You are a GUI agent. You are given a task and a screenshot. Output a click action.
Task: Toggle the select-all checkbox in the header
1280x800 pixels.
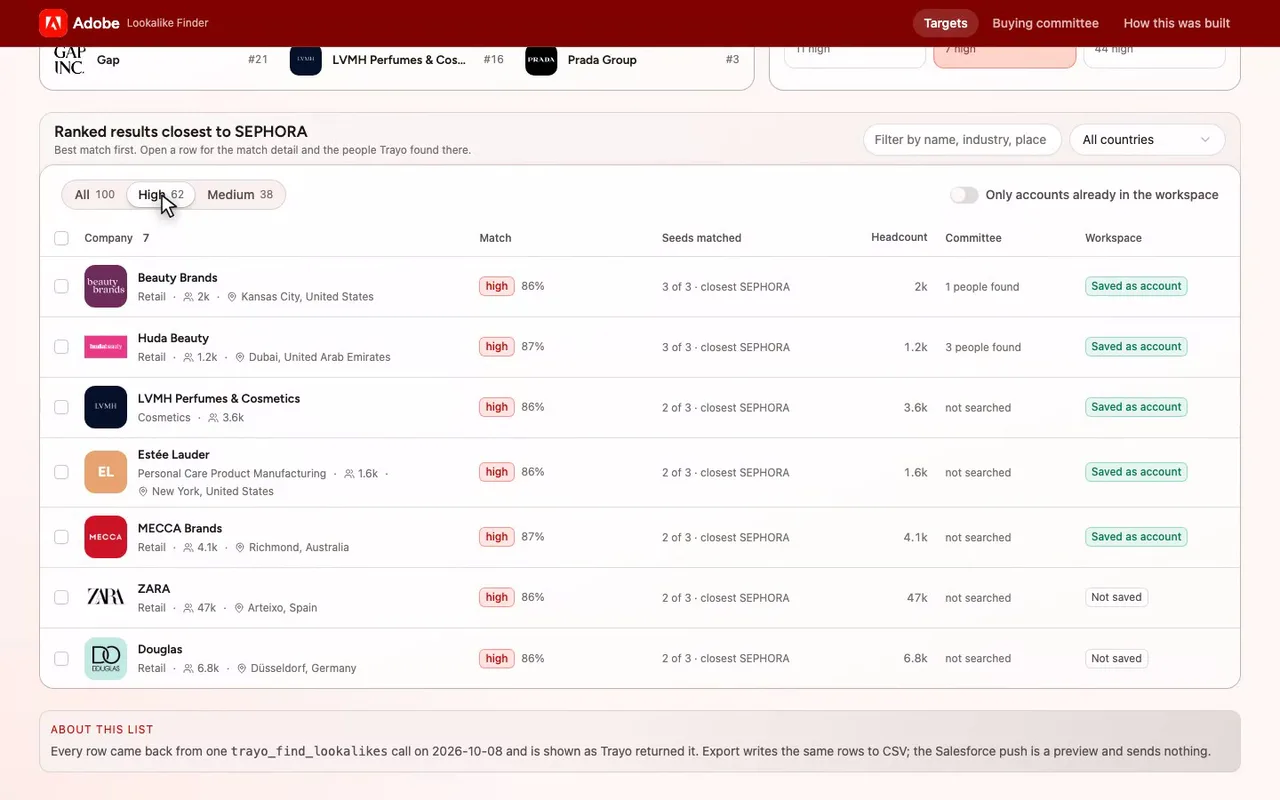point(61,238)
